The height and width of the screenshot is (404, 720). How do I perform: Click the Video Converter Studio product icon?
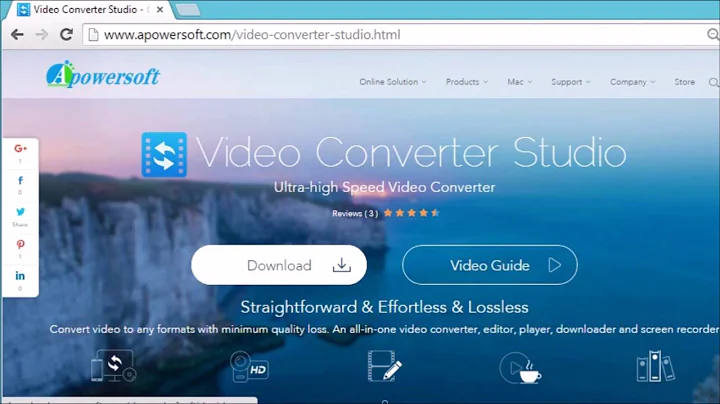click(x=164, y=155)
